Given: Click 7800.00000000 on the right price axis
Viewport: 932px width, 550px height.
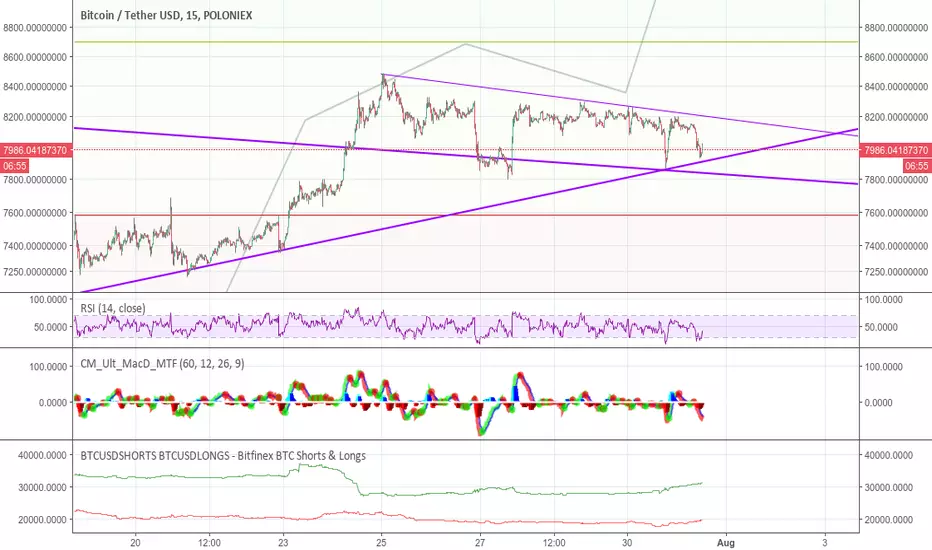Looking at the screenshot, I should [x=896, y=180].
